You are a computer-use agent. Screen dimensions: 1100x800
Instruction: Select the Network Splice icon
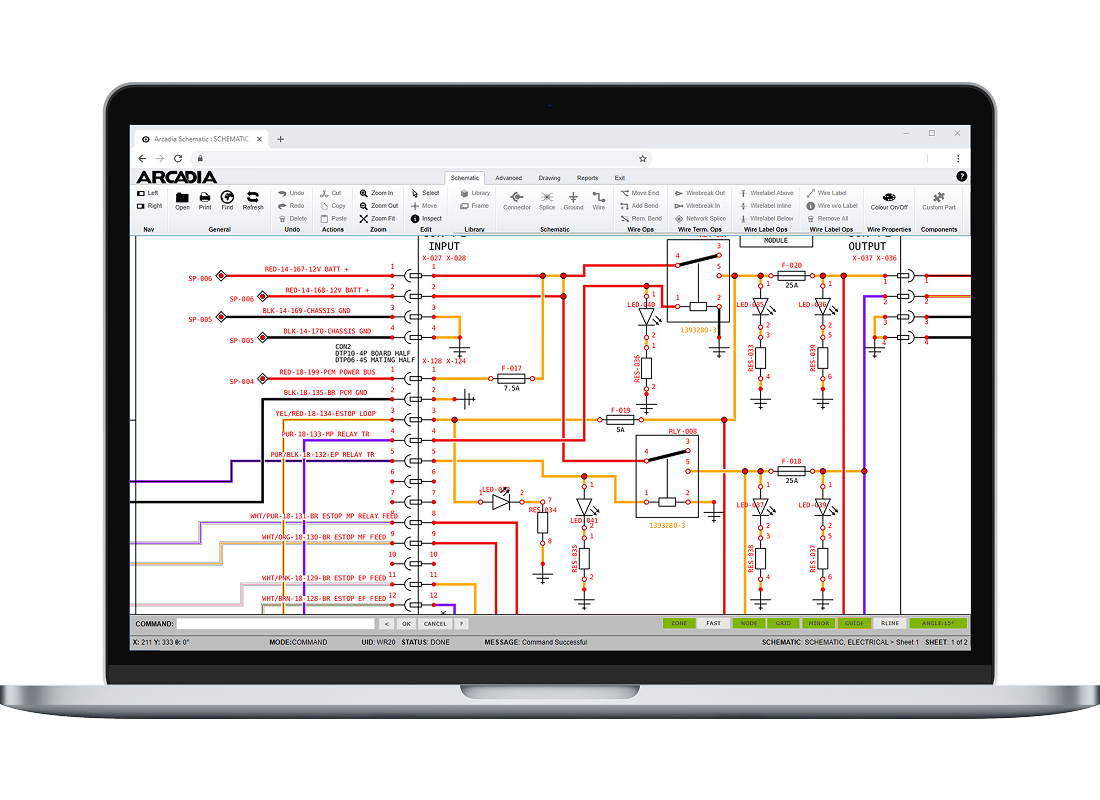[x=701, y=218]
